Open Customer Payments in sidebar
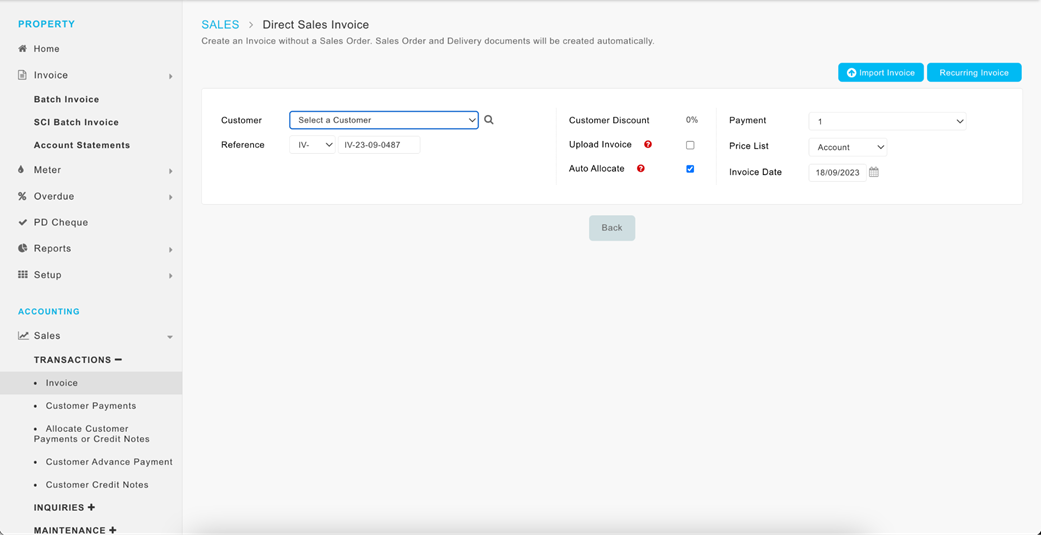This screenshot has height=535, width=1041. pos(90,406)
